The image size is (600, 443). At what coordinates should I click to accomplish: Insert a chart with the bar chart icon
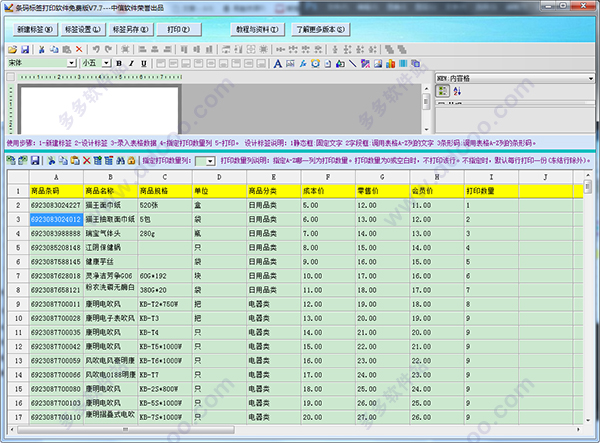(x=391, y=64)
